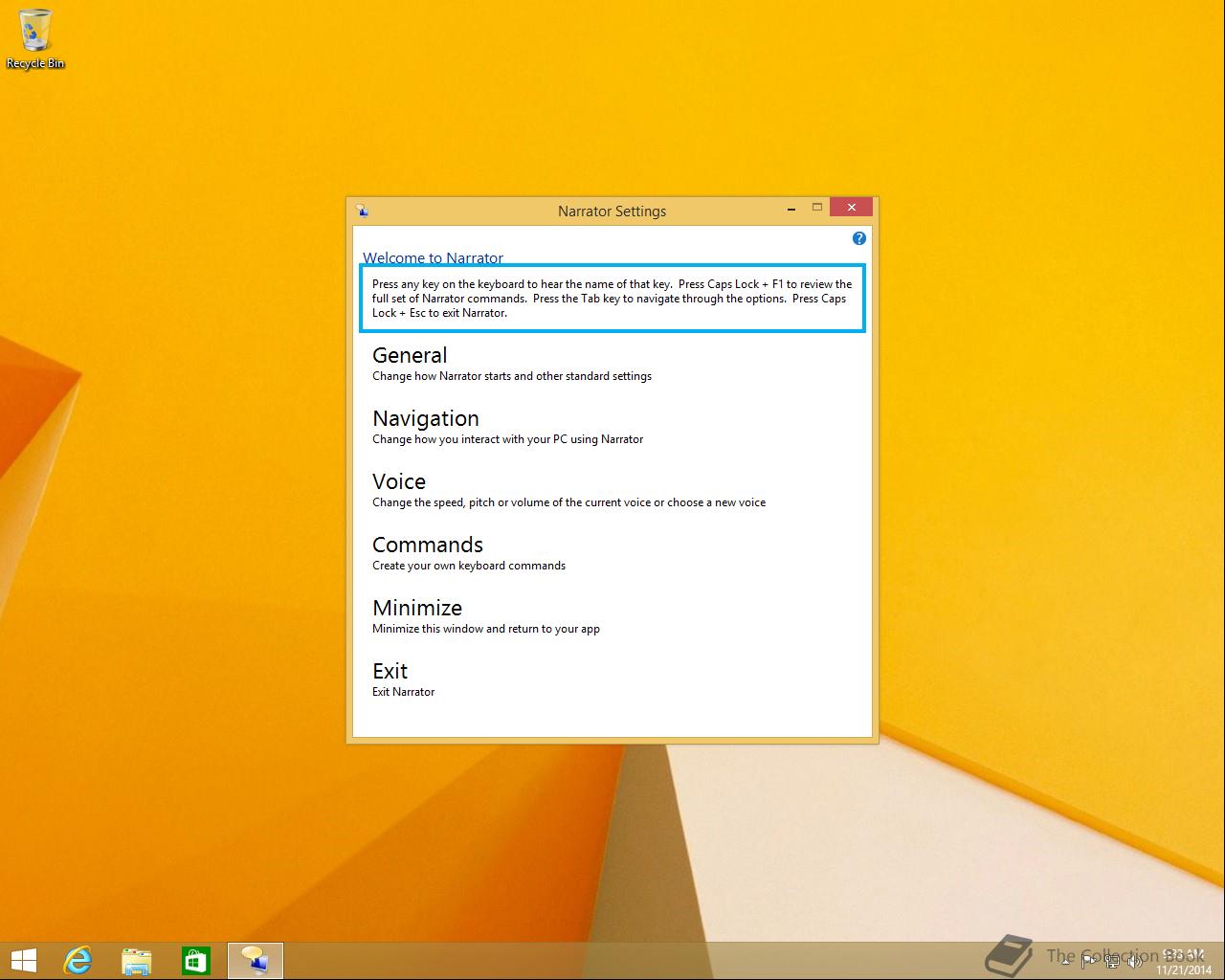Show hidden tray icons arrow

(x=1066, y=961)
